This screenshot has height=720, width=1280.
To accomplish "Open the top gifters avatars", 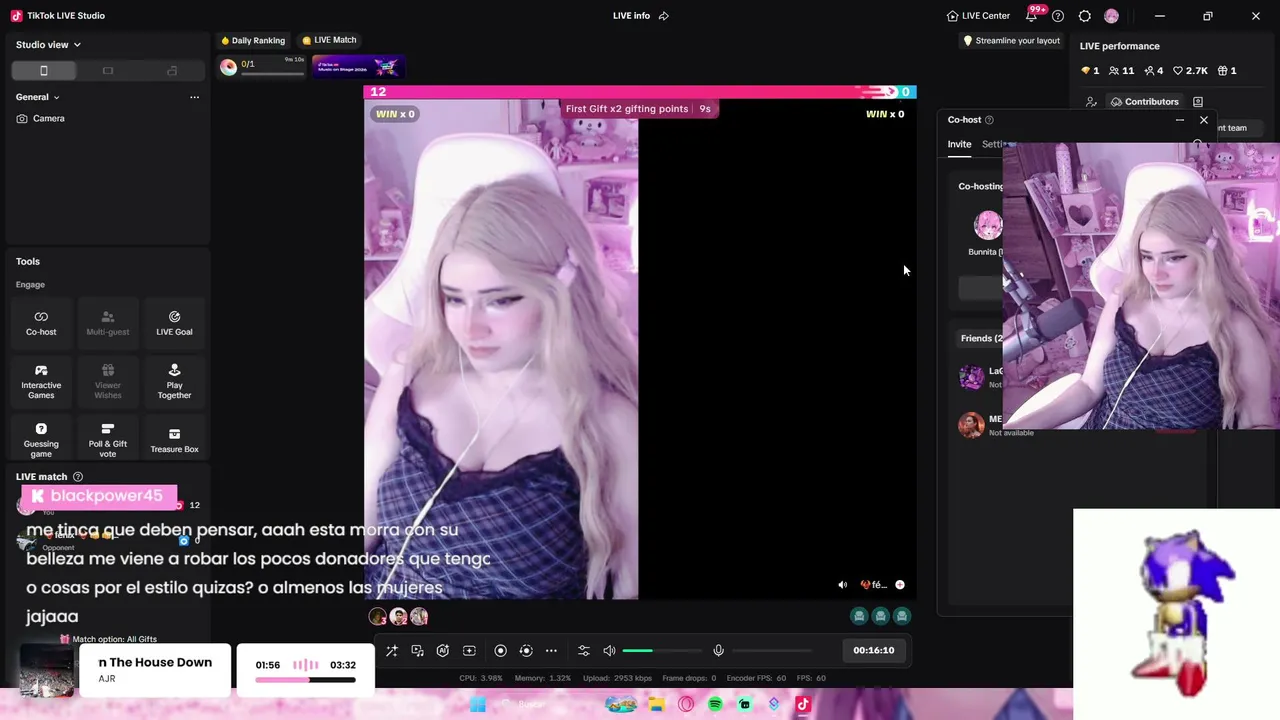I will click(398, 617).
